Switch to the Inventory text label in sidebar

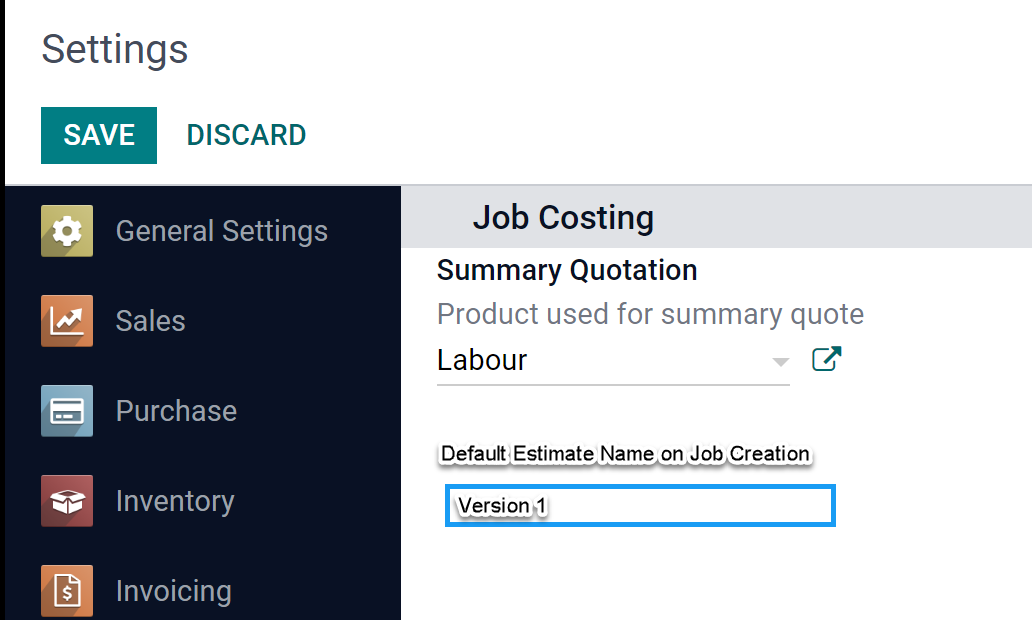(175, 501)
